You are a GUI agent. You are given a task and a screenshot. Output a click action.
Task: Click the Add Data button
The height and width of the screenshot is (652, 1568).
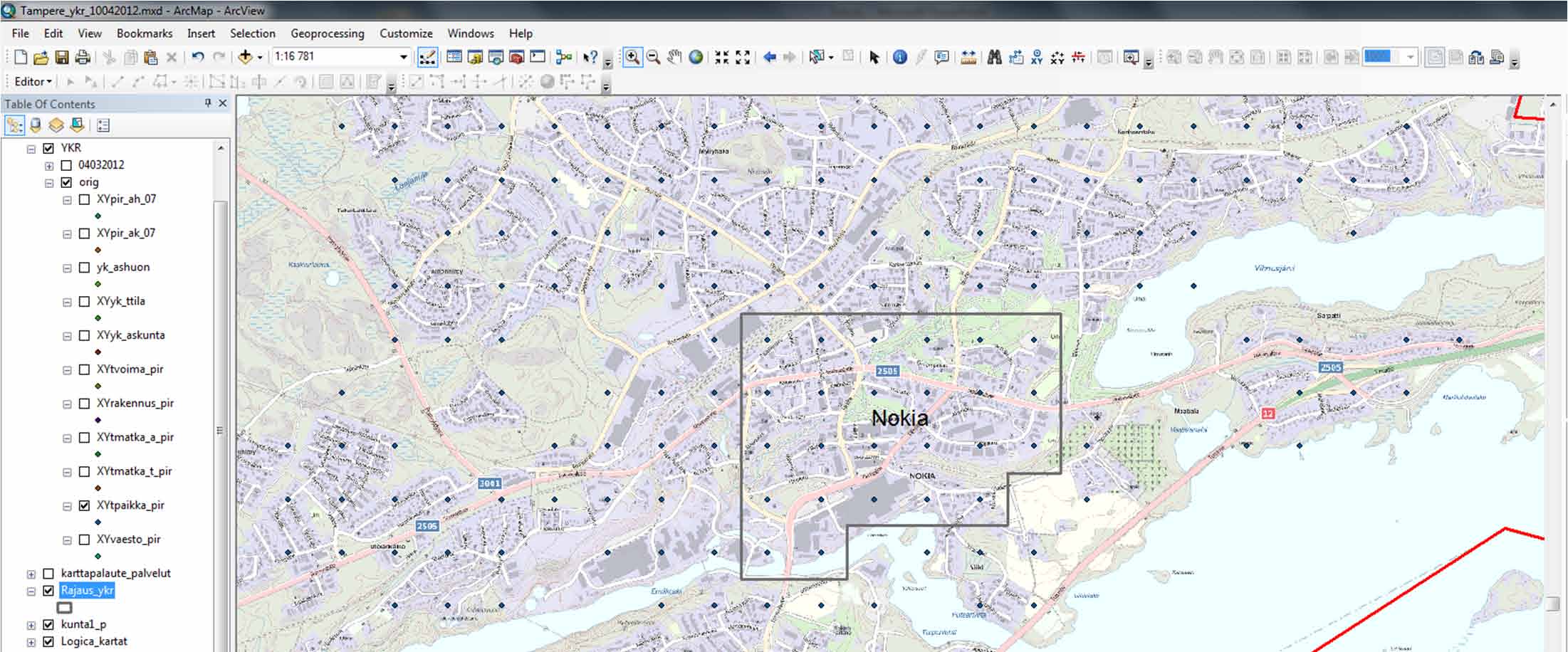pos(245,57)
